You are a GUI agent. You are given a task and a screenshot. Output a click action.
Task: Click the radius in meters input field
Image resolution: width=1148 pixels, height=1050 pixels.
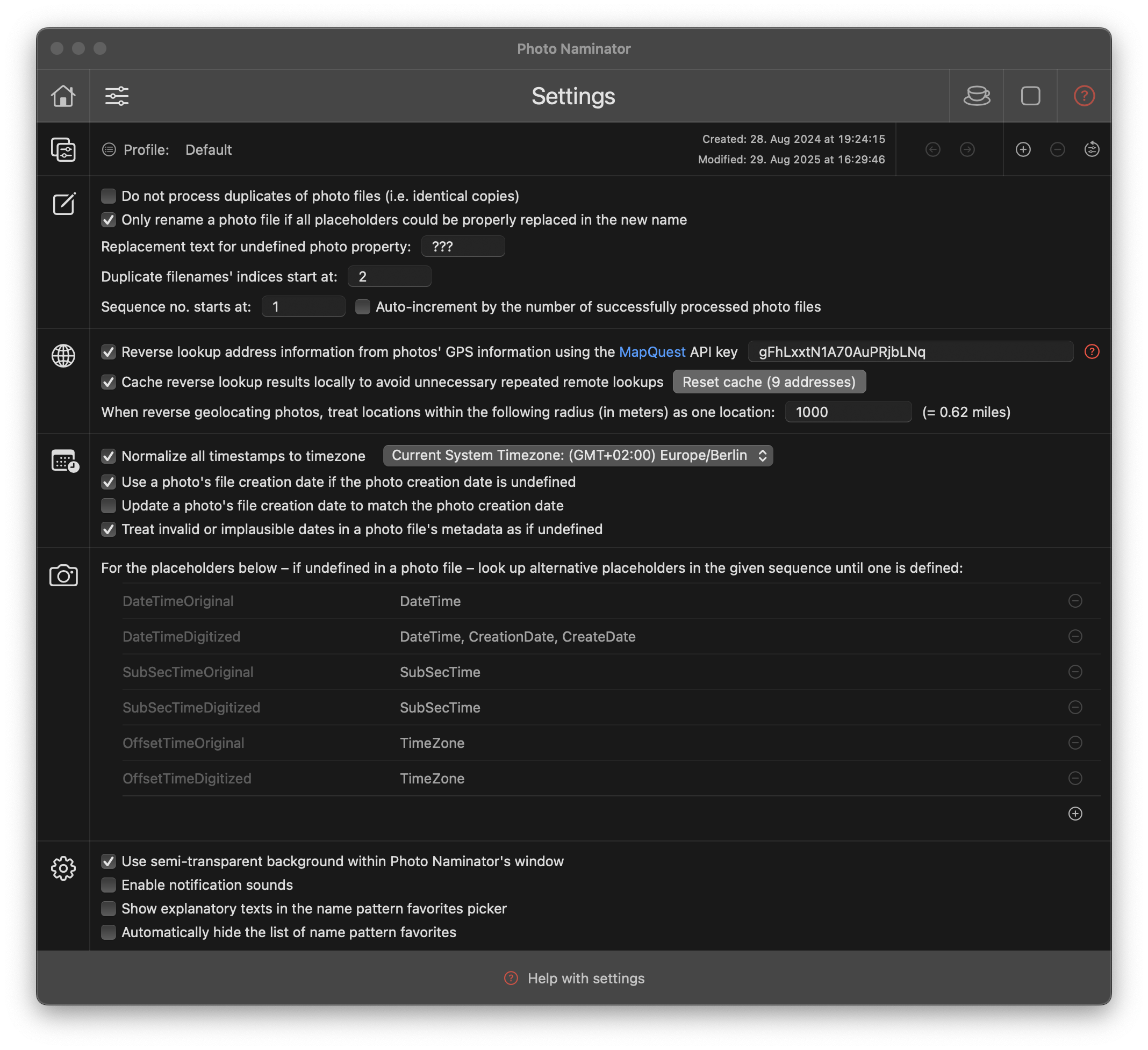pos(848,412)
